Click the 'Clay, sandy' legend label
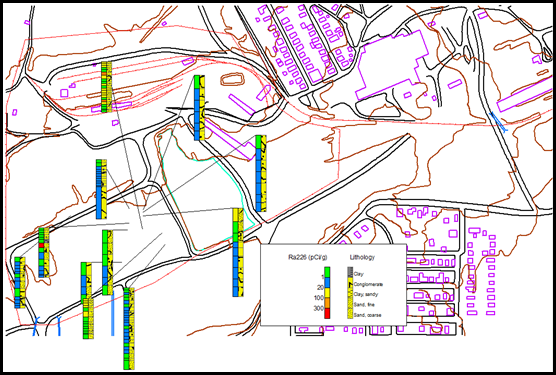 (x=366, y=294)
